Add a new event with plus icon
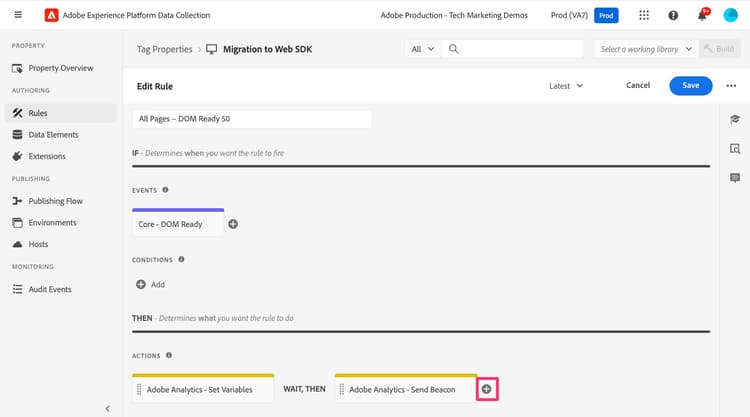The image size is (750, 417). [233, 224]
